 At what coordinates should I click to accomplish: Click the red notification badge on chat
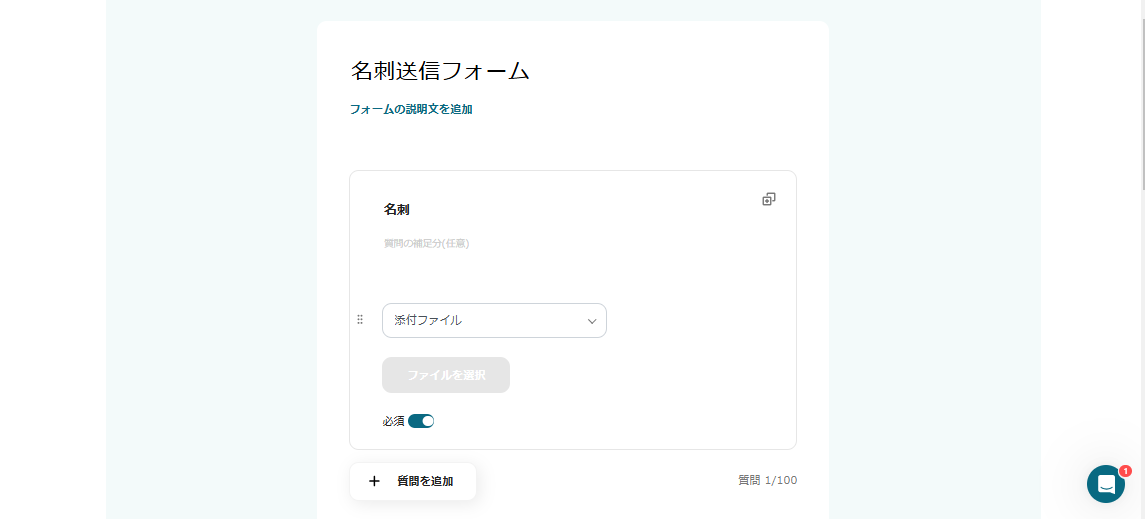pos(1125,471)
